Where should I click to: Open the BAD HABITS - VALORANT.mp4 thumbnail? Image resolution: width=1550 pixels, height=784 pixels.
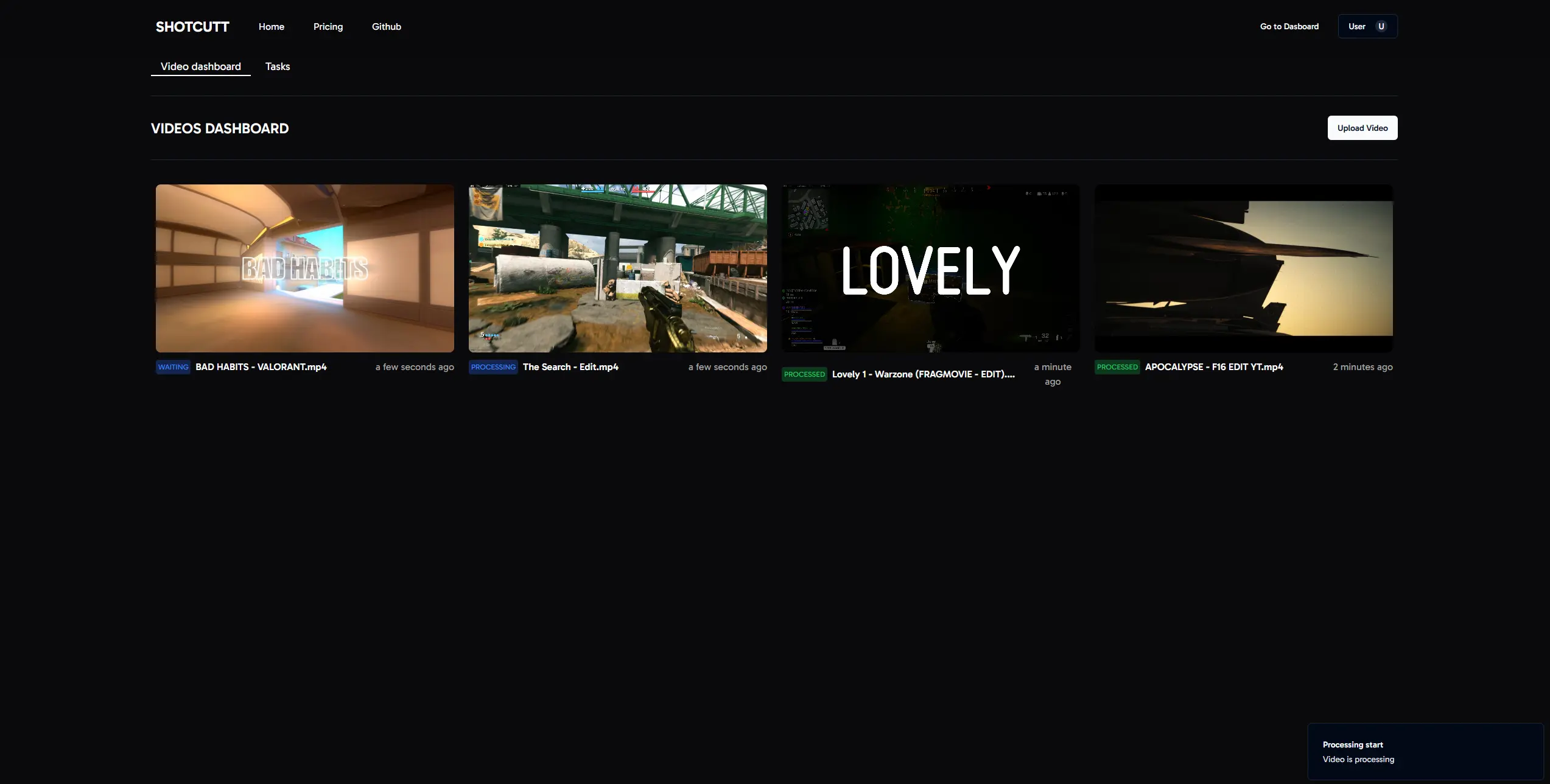click(x=304, y=268)
